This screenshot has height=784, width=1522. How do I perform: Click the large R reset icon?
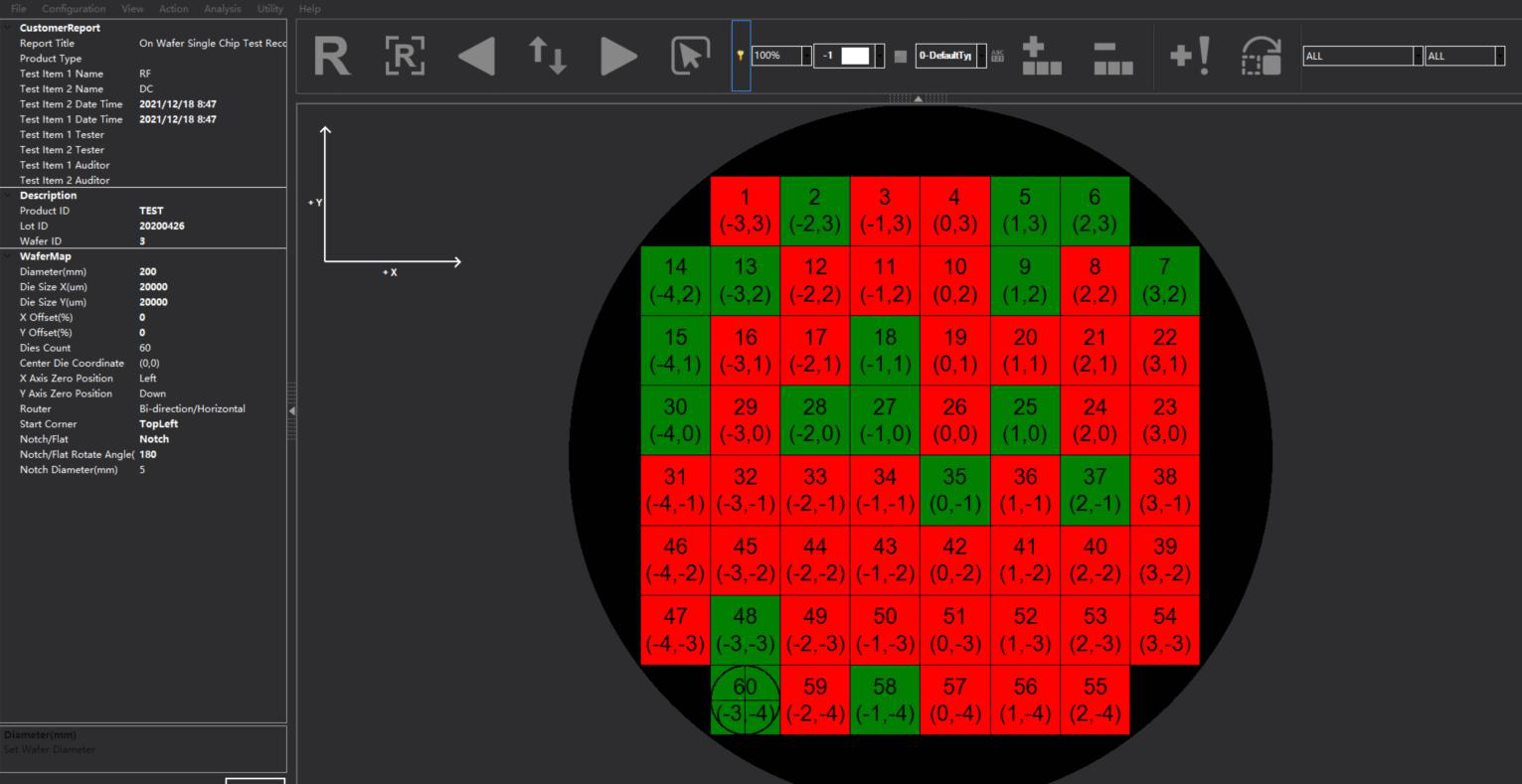[332, 56]
